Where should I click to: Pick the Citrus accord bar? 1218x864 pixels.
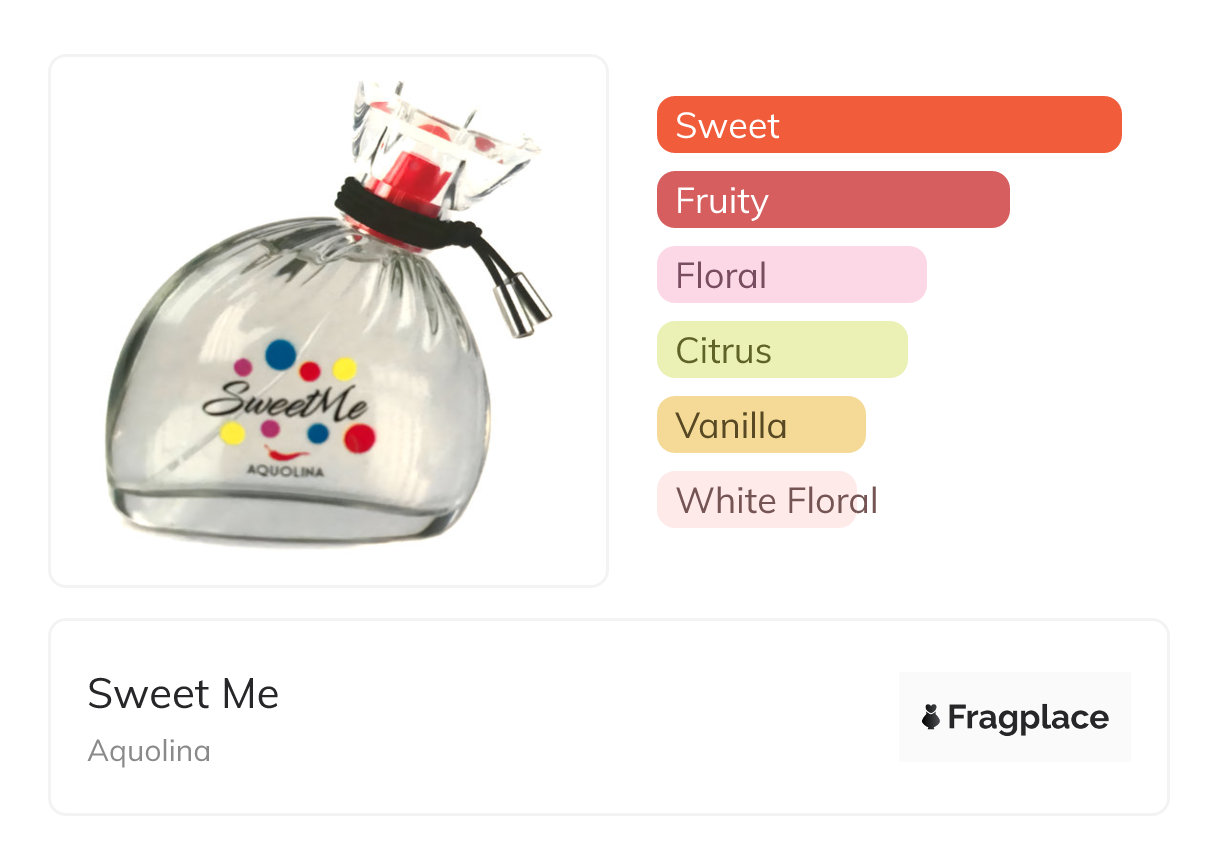781,350
